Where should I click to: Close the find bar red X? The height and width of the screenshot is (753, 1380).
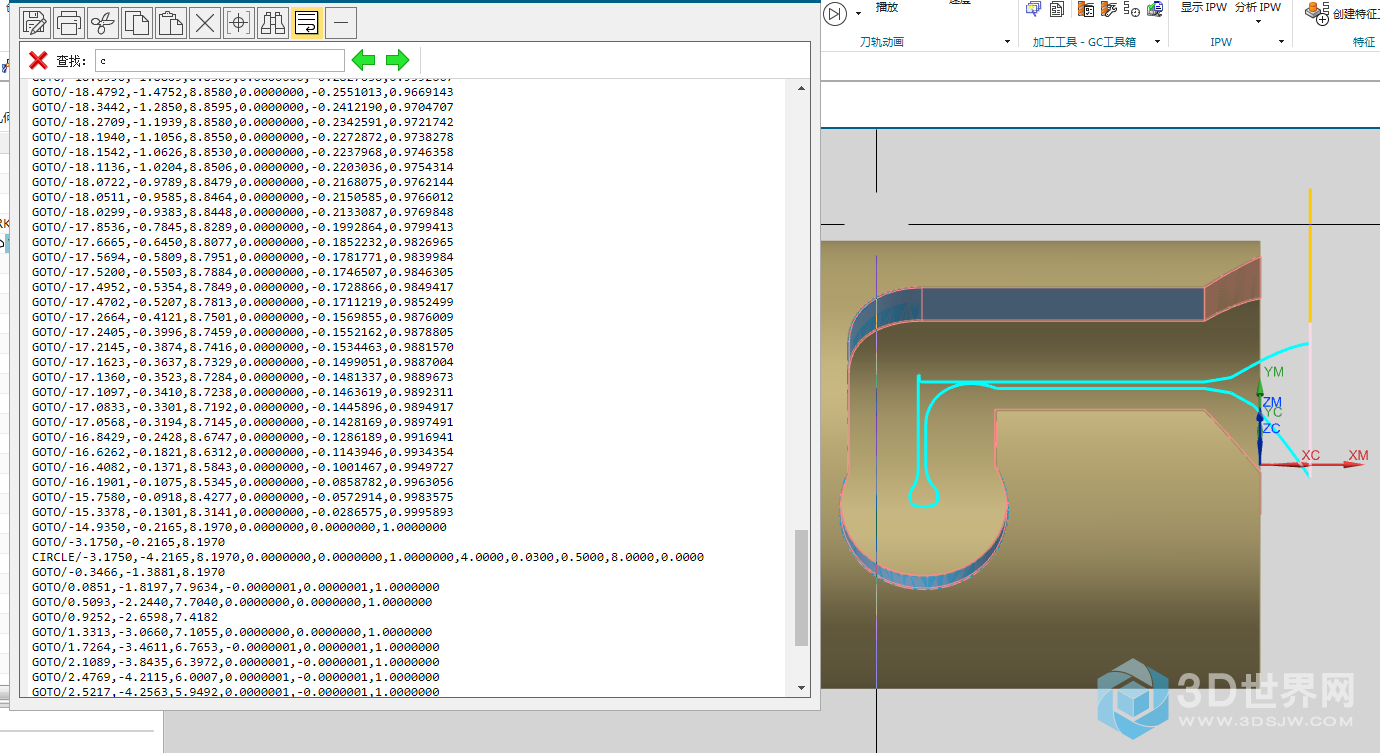pos(38,60)
